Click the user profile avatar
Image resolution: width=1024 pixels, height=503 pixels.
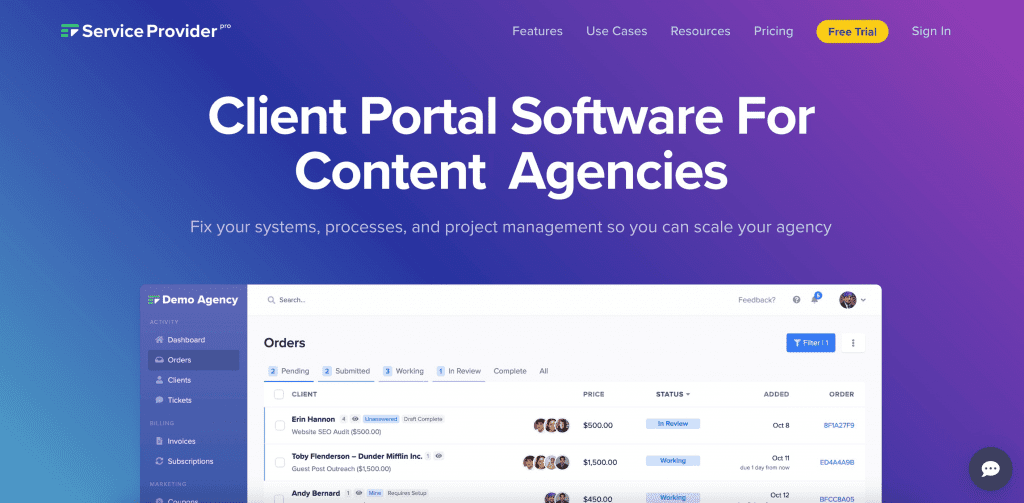pyautogui.click(x=848, y=300)
